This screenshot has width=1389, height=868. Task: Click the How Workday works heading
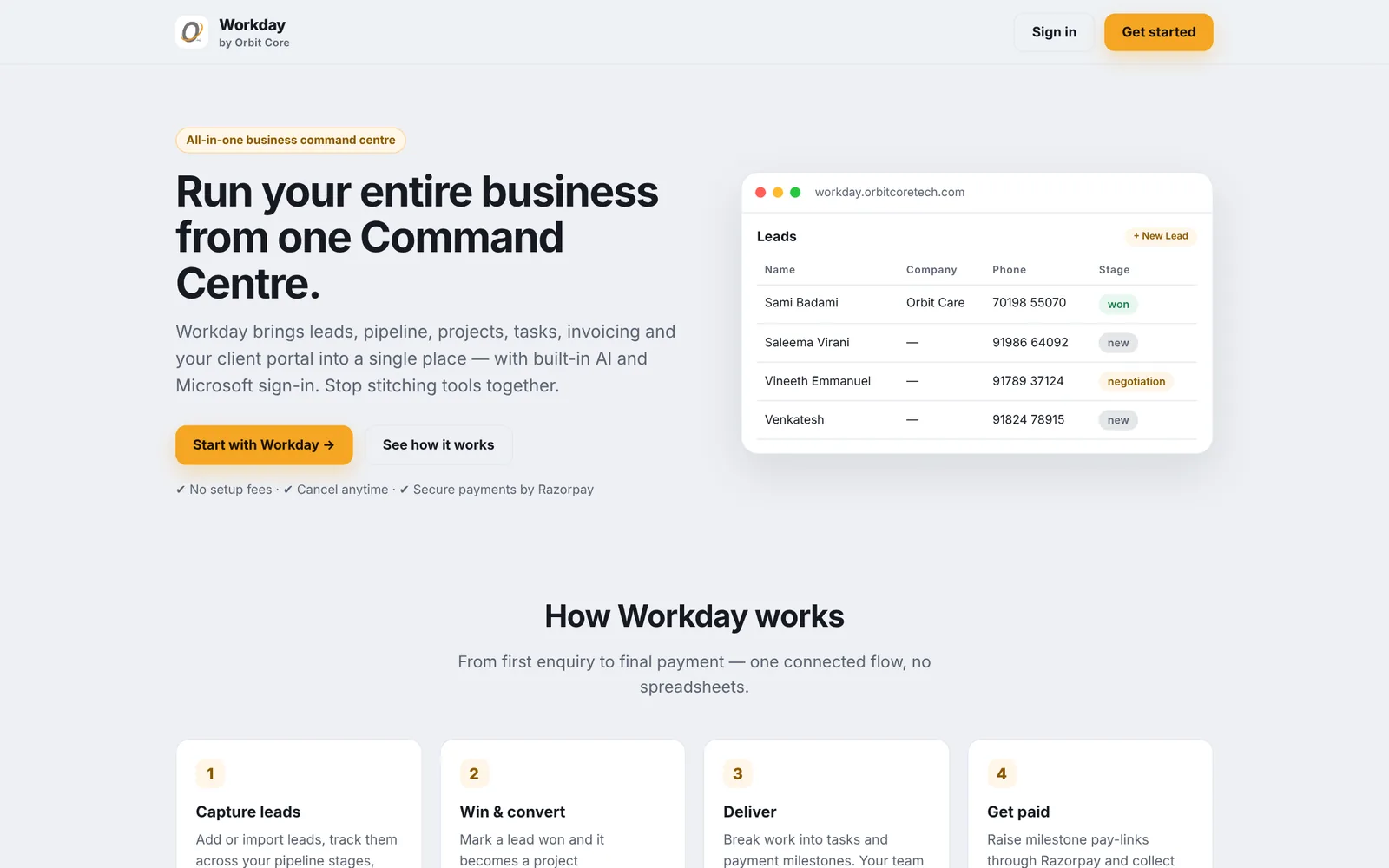coord(694,616)
